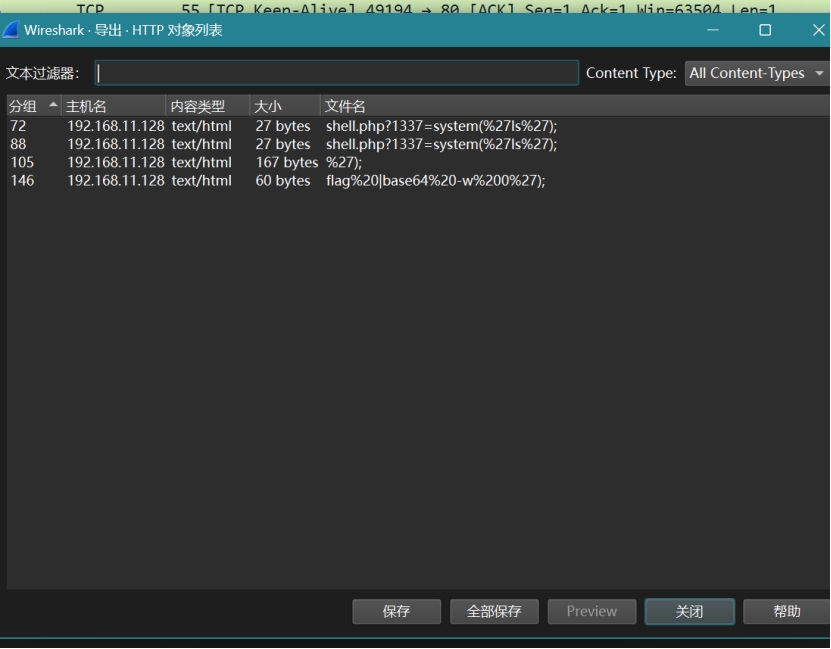Click the 保存 button
The image size is (831, 649).
(396, 611)
